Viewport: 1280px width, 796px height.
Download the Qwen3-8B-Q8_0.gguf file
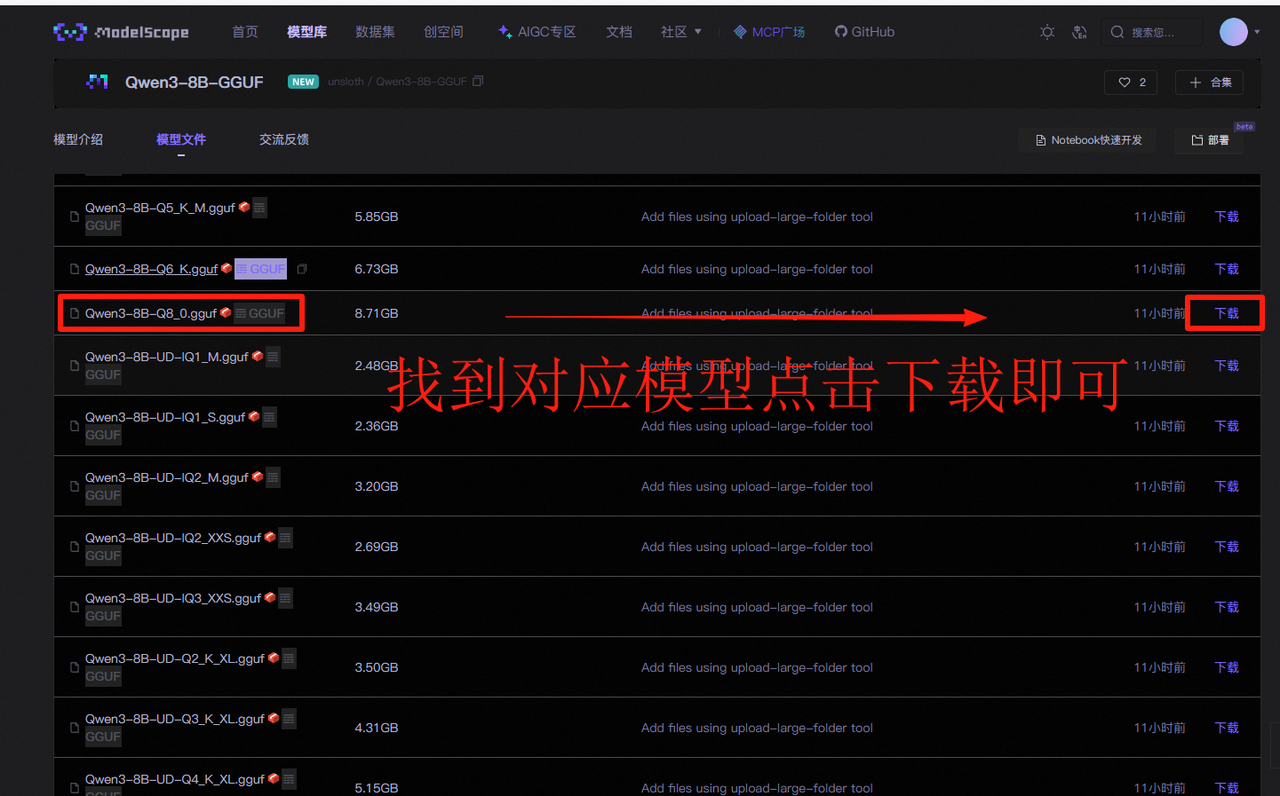[1226, 313]
